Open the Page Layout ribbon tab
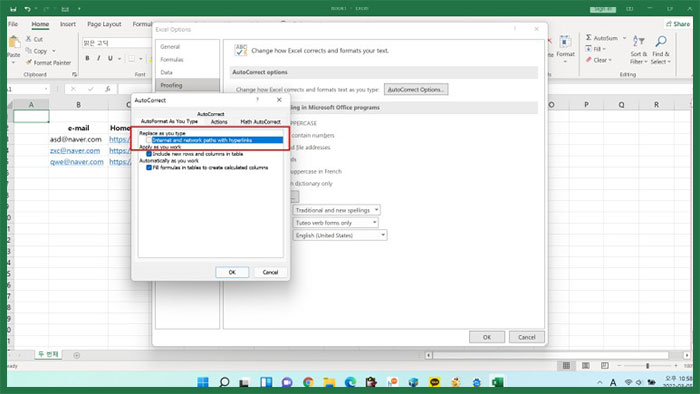Screen dimensions: 700x394 tap(104, 24)
